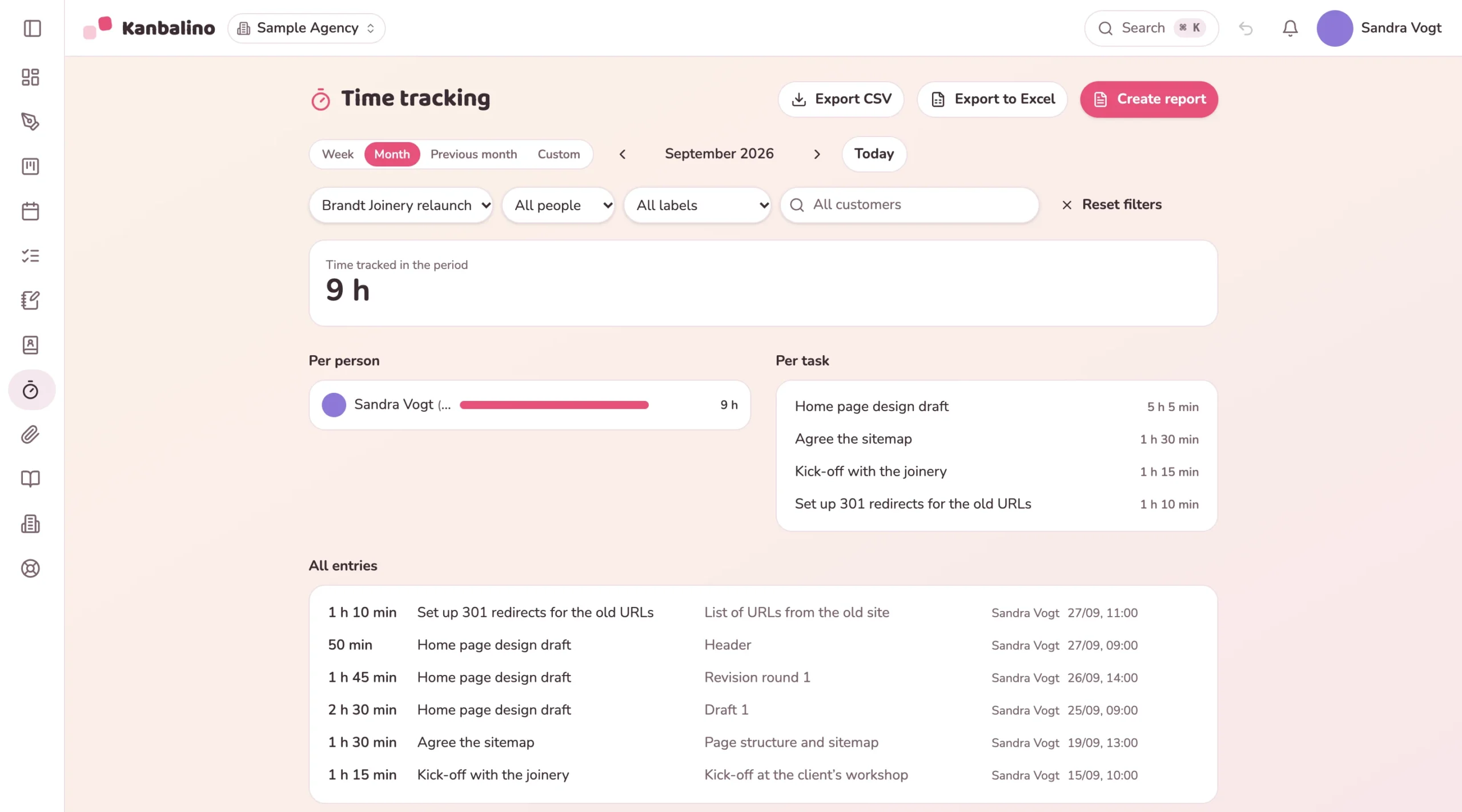Open the kanban board icon in sidebar
This screenshot has width=1462, height=812.
(30, 166)
